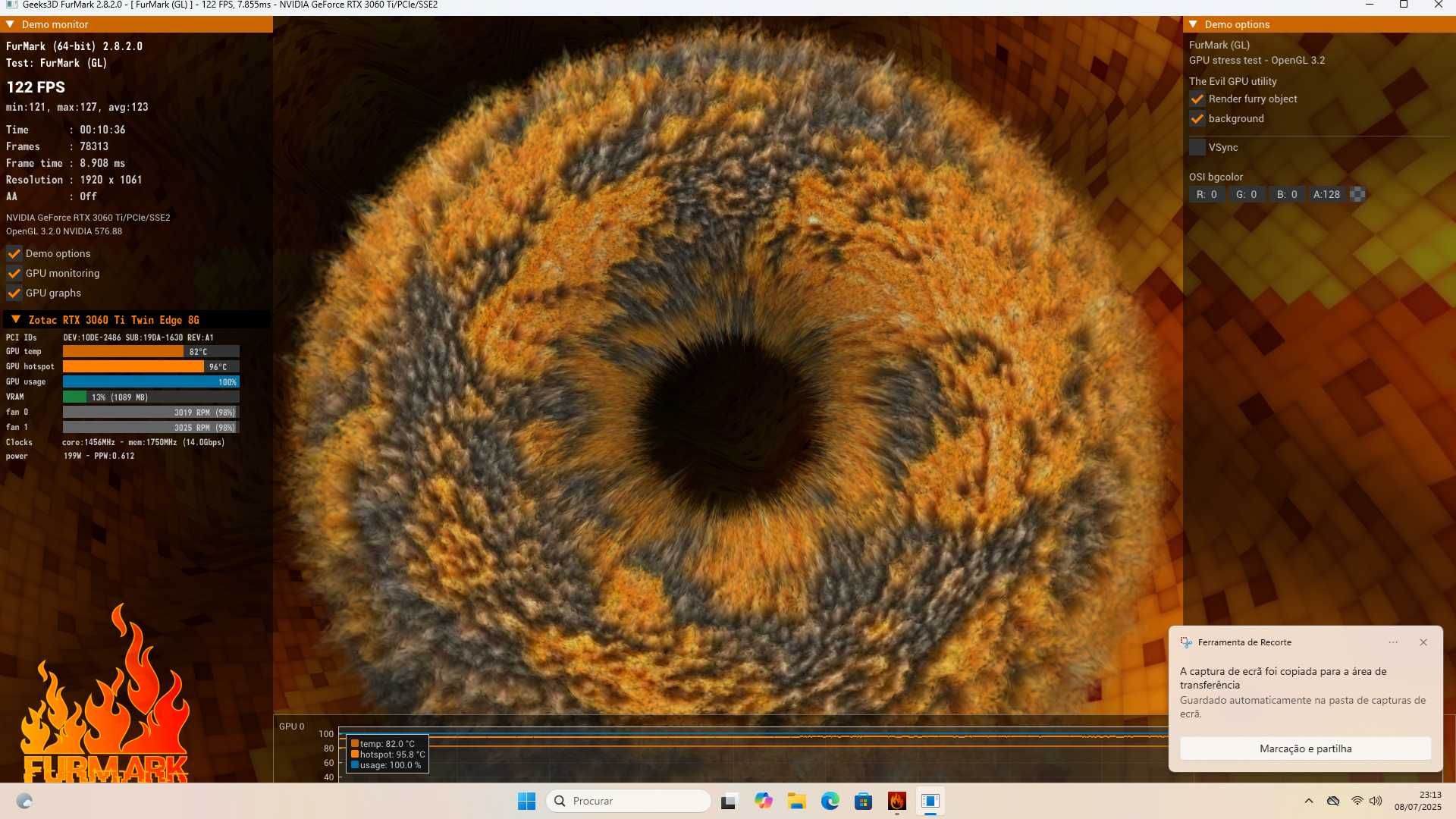The width and height of the screenshot is (1456, 819).
Task: Open the OSI bgcolor color swatch
Action: pyautogui.click(x=1357, y=194)
